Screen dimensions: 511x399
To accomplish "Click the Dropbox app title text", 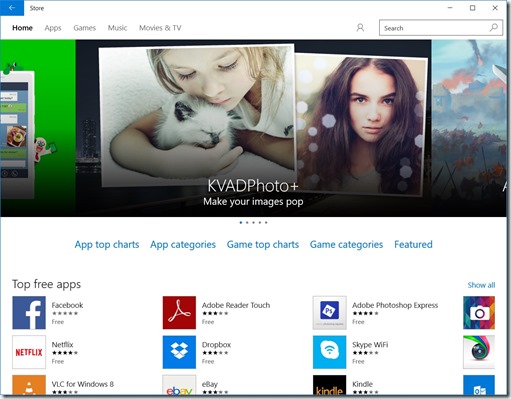I will [216, 344].
